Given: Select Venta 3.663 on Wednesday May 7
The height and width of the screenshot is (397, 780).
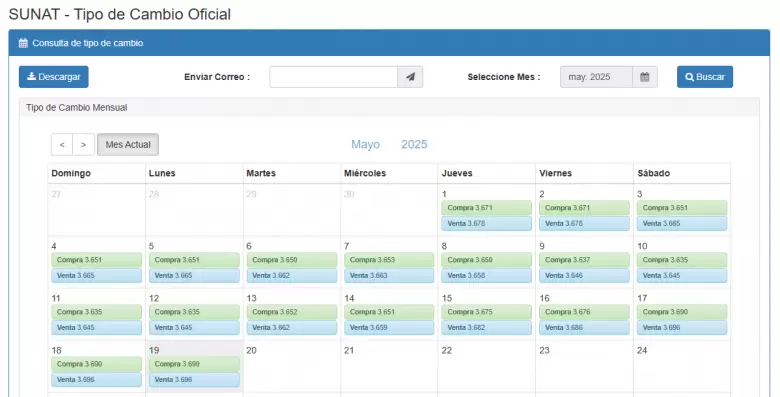Looking at the screenshot, I should click(x=389, y=276).
